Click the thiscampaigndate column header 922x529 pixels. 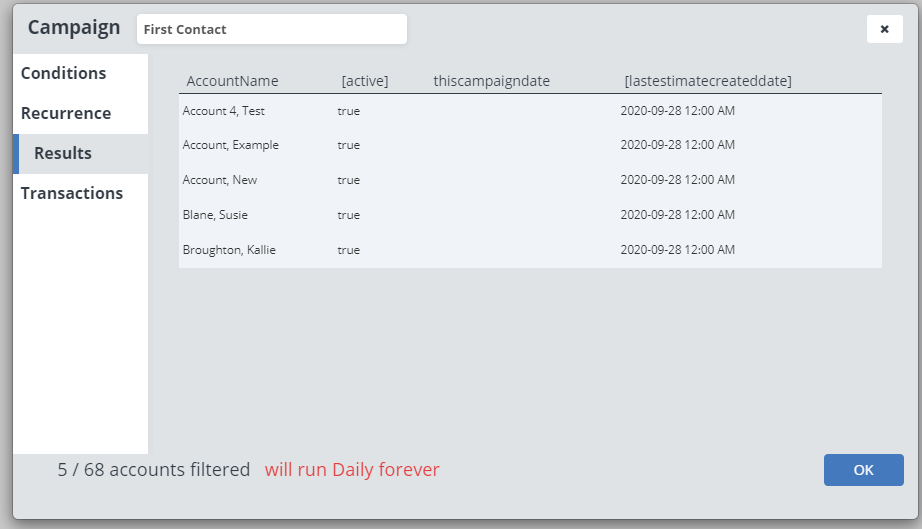coord(491,81)
